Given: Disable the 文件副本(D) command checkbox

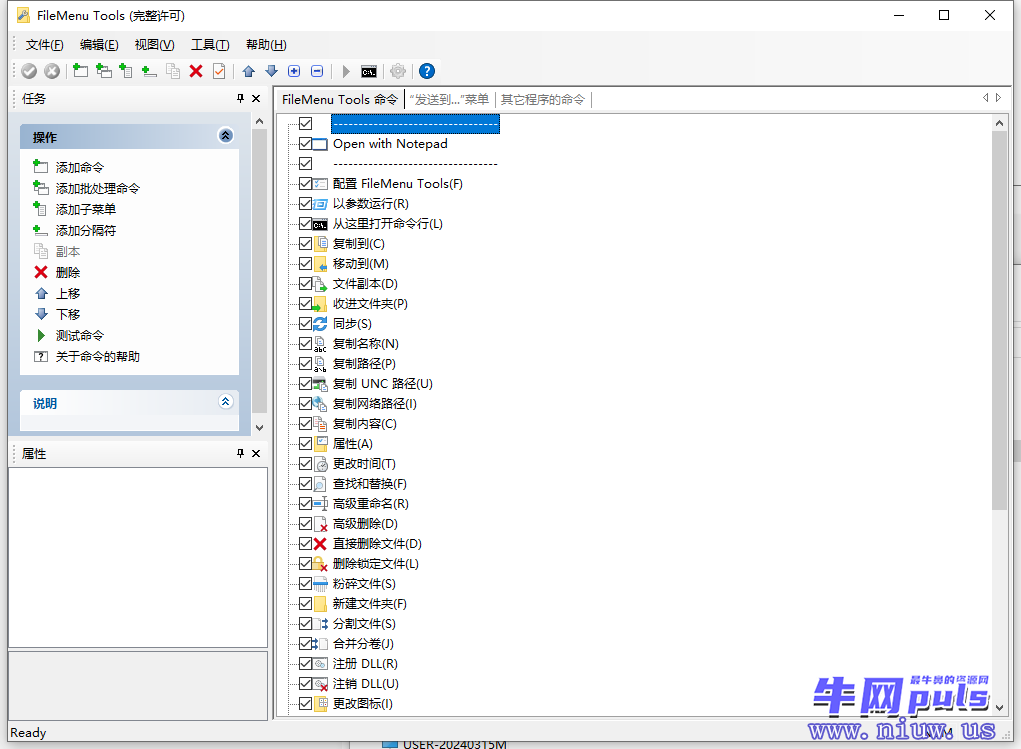Looking at the screenshot, I should click(305, 283).
